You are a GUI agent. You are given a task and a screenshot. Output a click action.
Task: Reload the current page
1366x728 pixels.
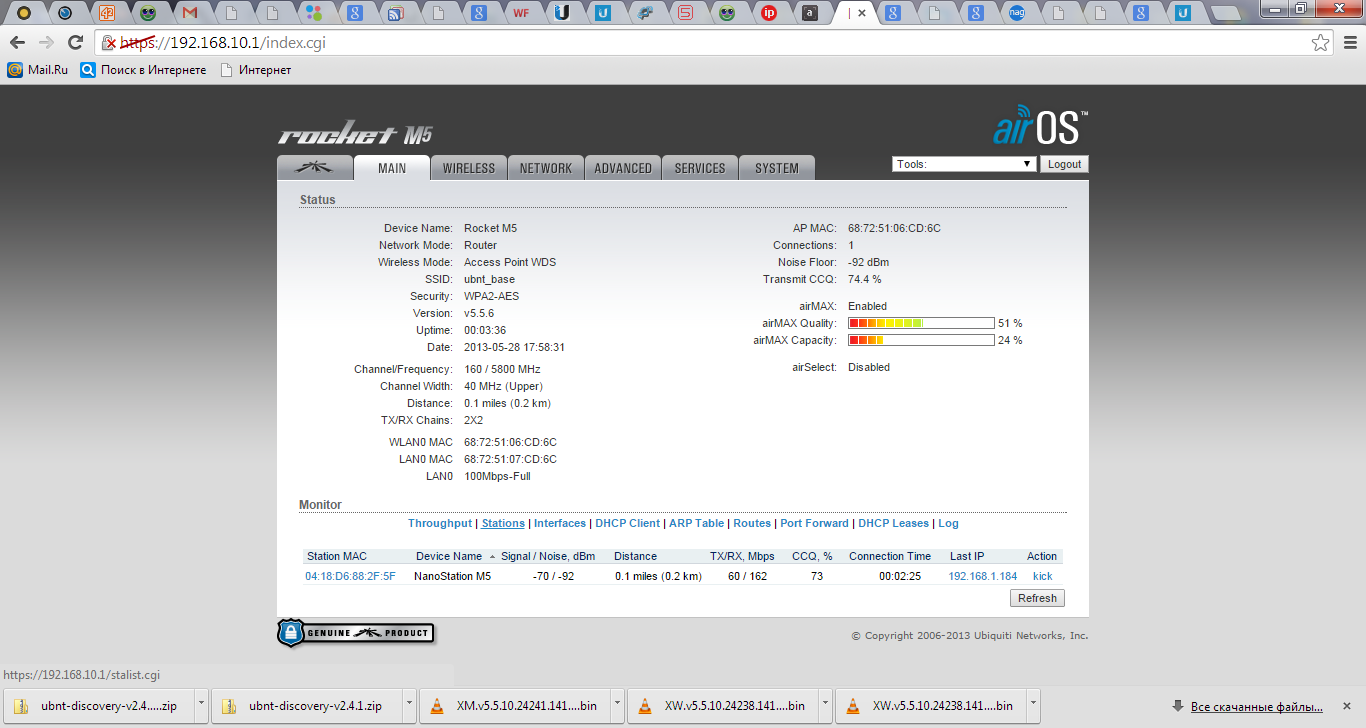(75, 43)
